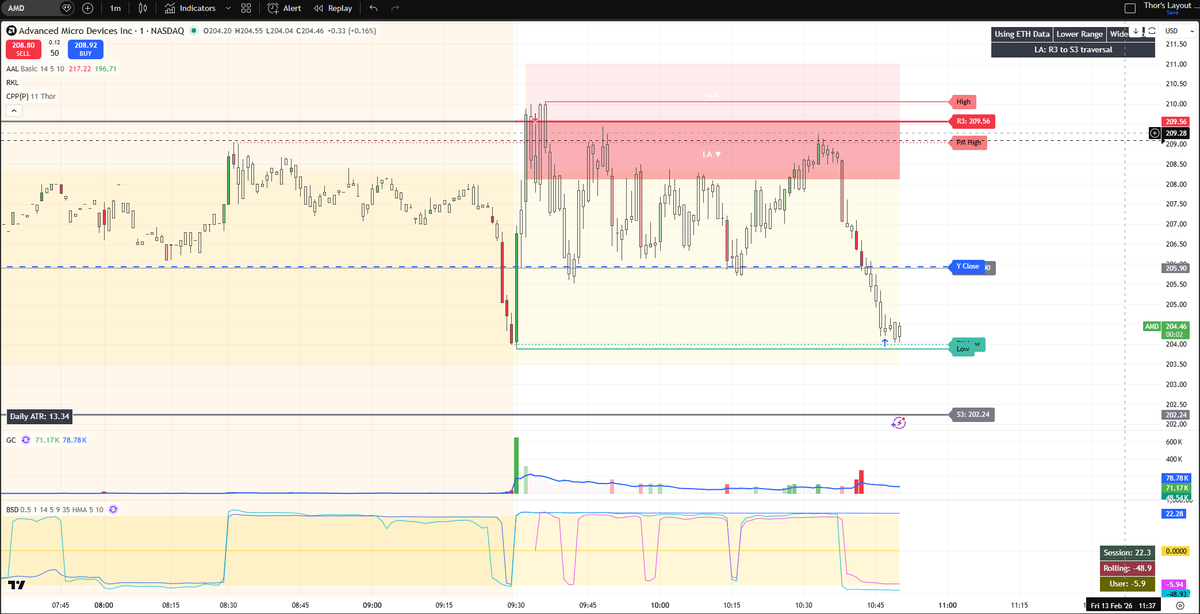Click the blue up-arrow marker near Low
This screenshot has width=1200, height=614.
pyautogui.click(x=885, y=343)
